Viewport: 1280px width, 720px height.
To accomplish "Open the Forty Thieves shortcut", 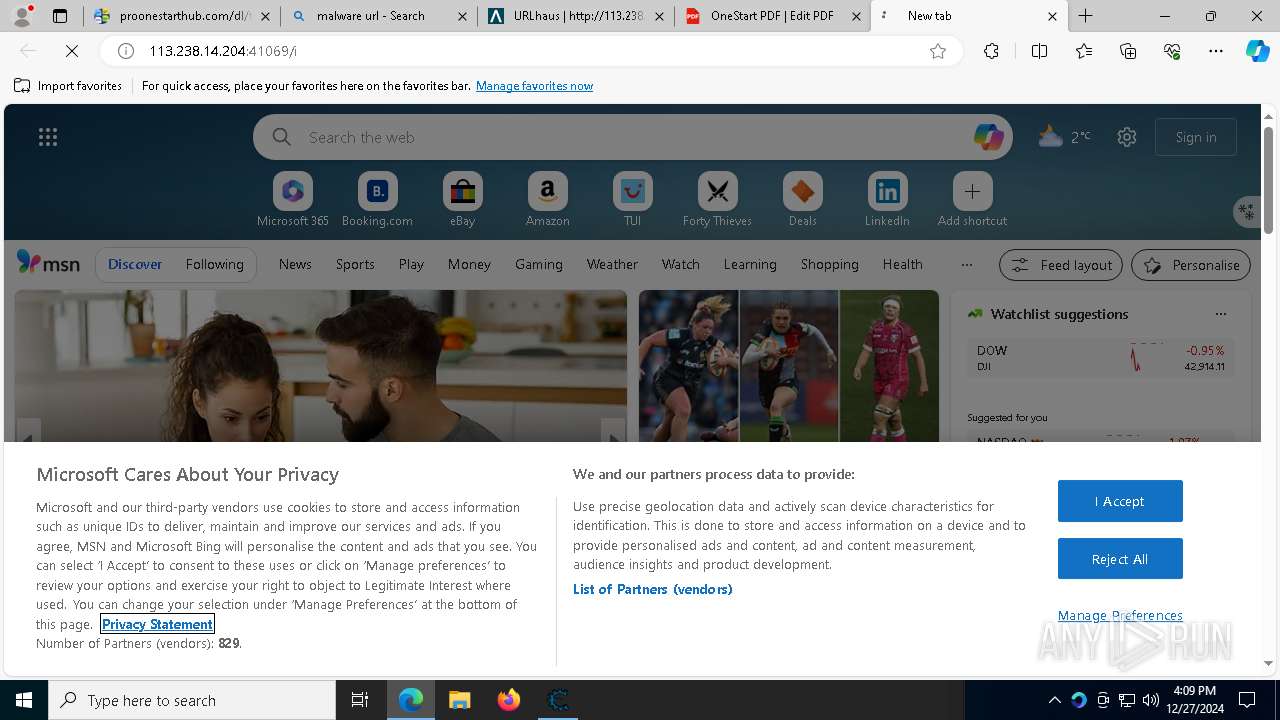I will pos(717,199).
